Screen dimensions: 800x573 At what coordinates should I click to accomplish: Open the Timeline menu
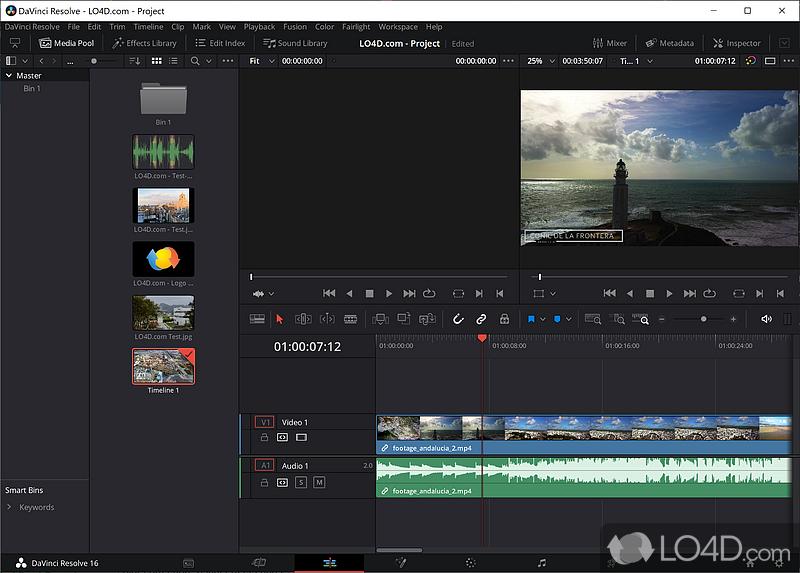click(x=148, y=27)
